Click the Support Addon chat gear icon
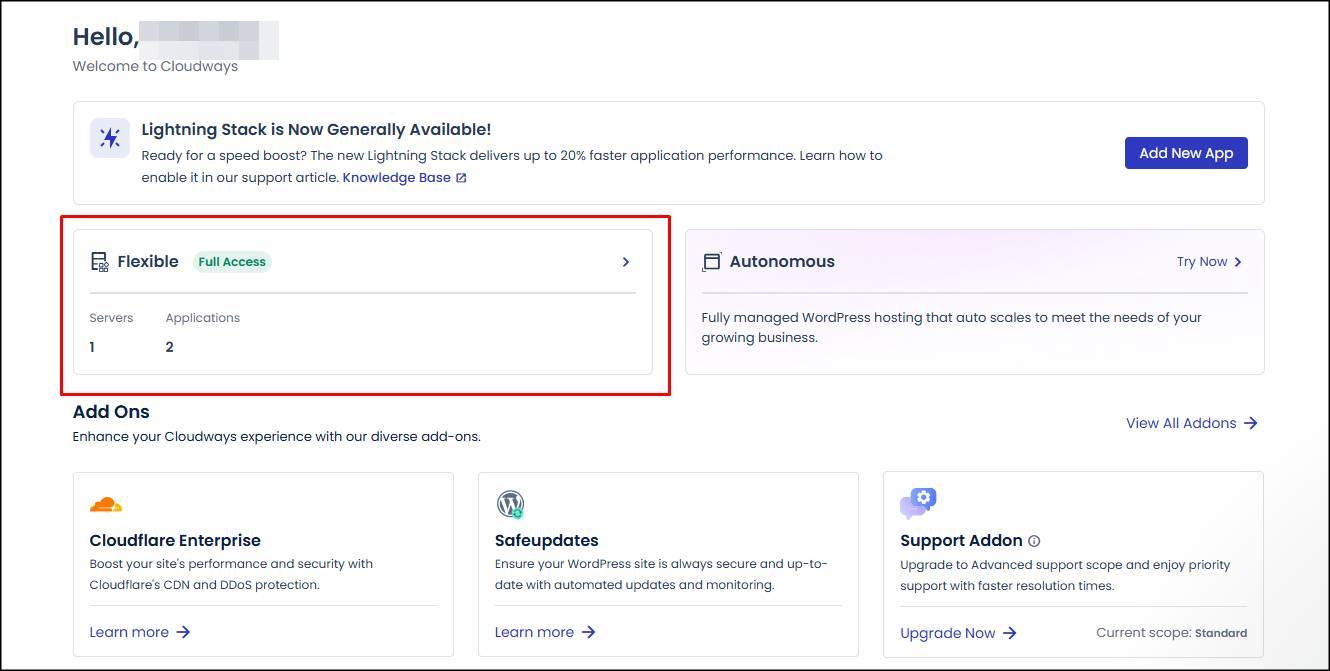Image resolution: width=1330 pixels, height=671 pixels. coord(918,503)
